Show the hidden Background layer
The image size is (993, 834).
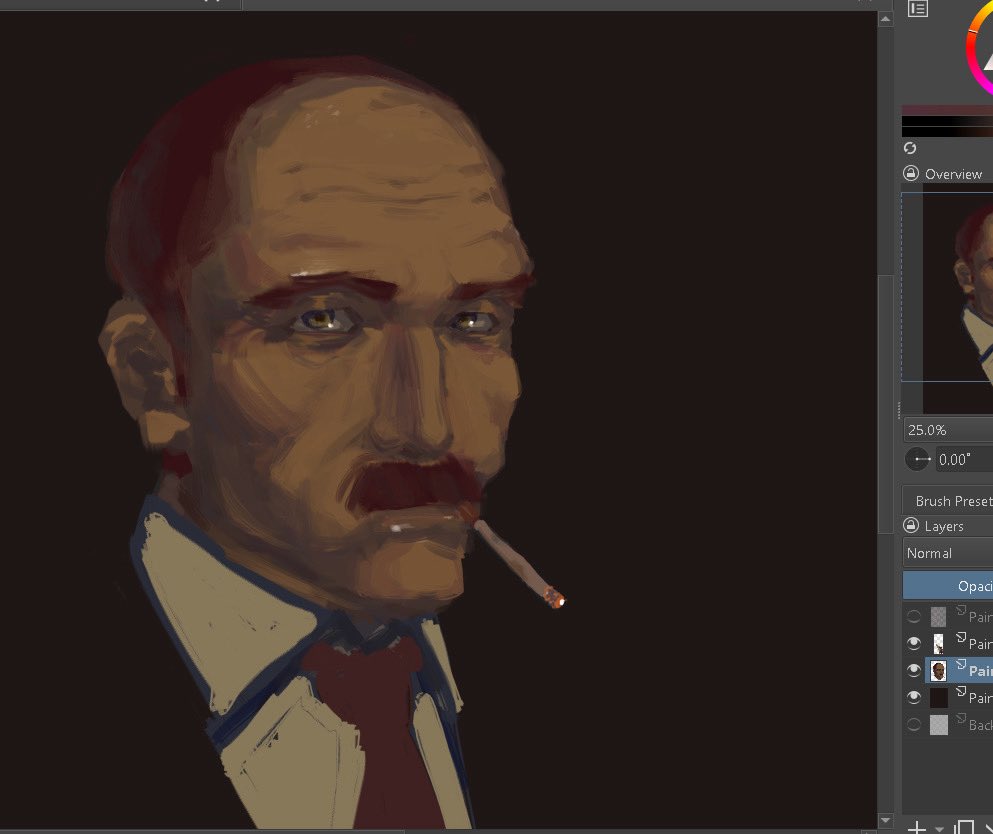[913, 724]
